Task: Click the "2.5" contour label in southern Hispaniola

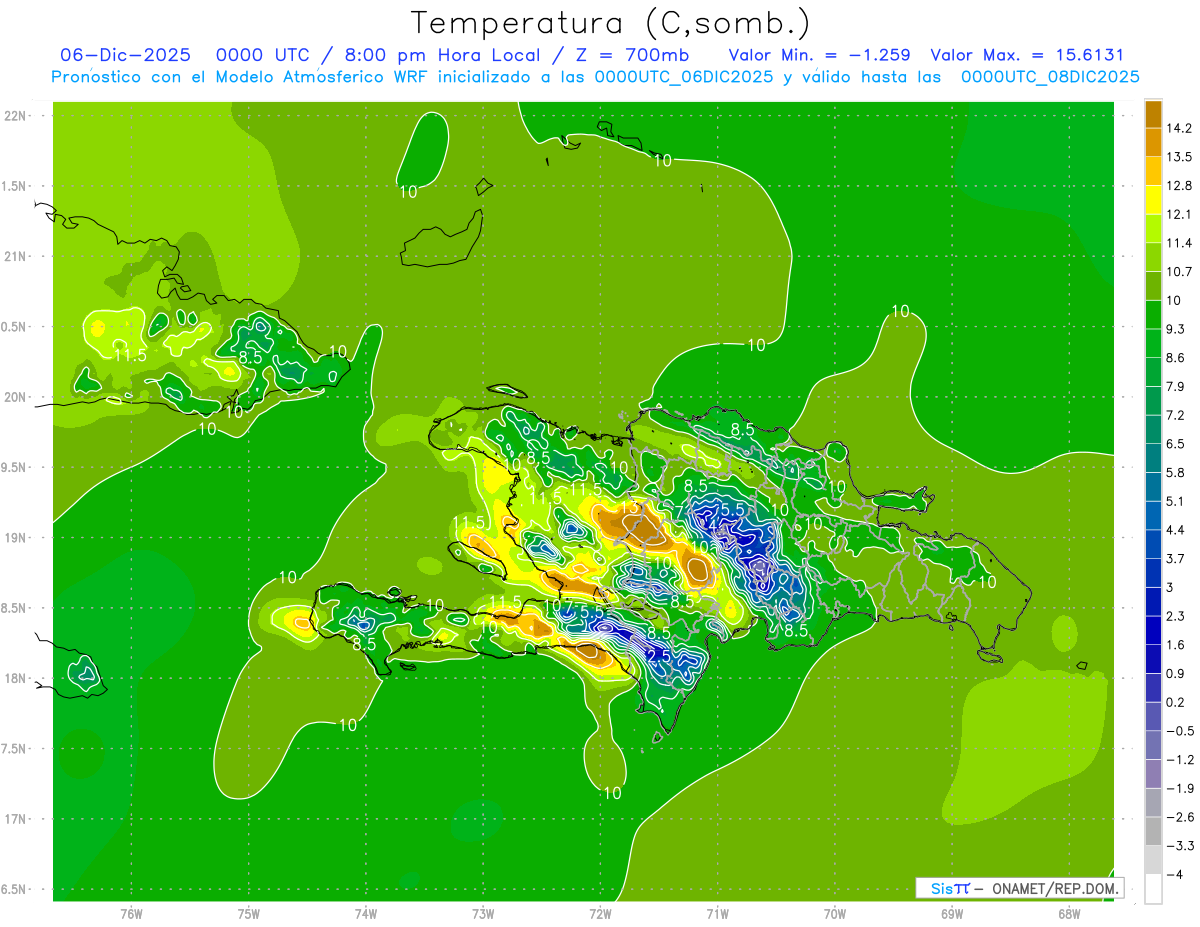Action: (660, 656)
